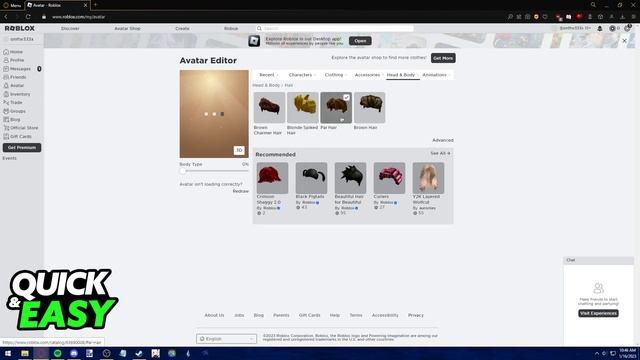Screen dimensions: 640x360
Task: Expand the Head & Body tab dropdown
Action: pos(402,75)
